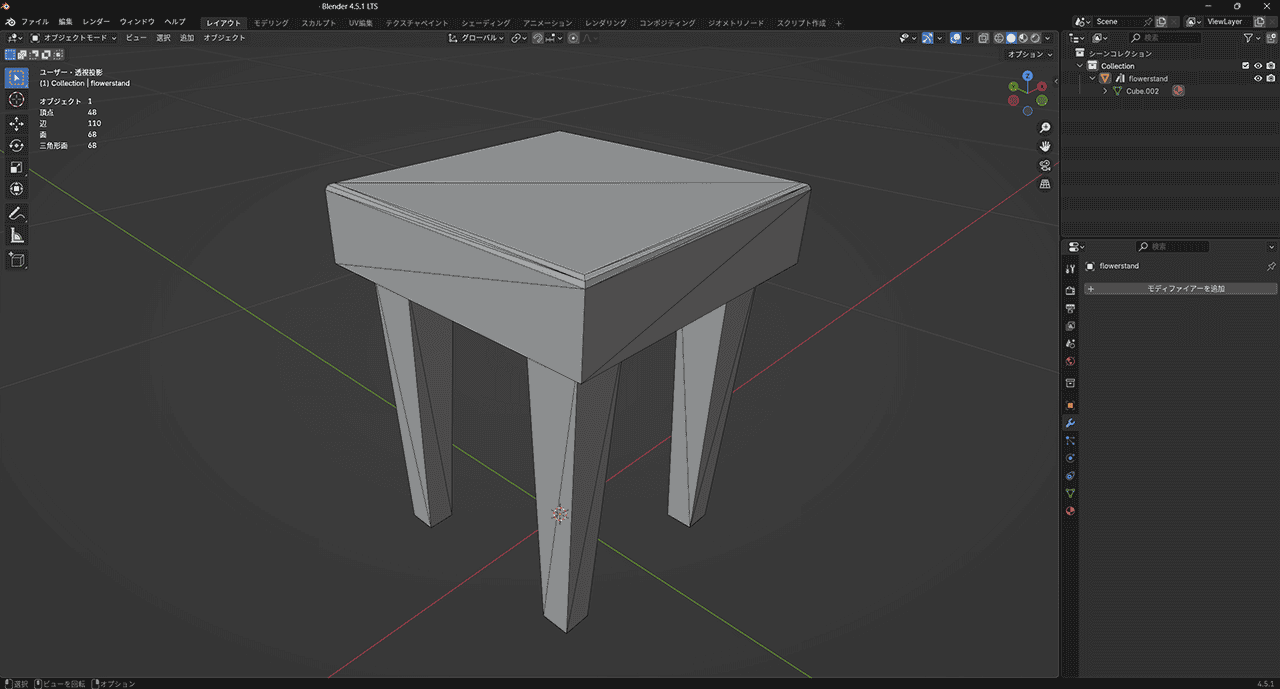The width and height of the screenshot is (1280, 689).
Task: Select the Move tool in the toolbar
Action: pos(17,123)
